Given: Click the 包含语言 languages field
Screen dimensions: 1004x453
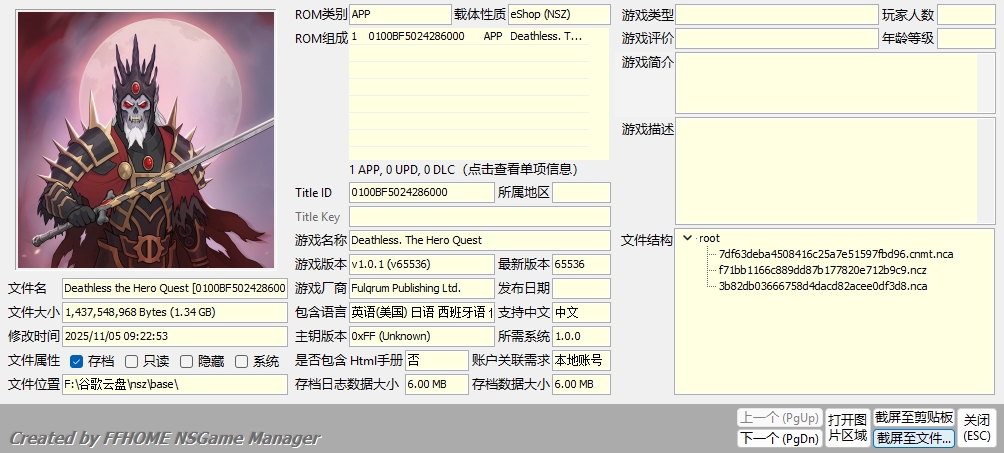Looking at the screenshot, I should pos(421,312).
